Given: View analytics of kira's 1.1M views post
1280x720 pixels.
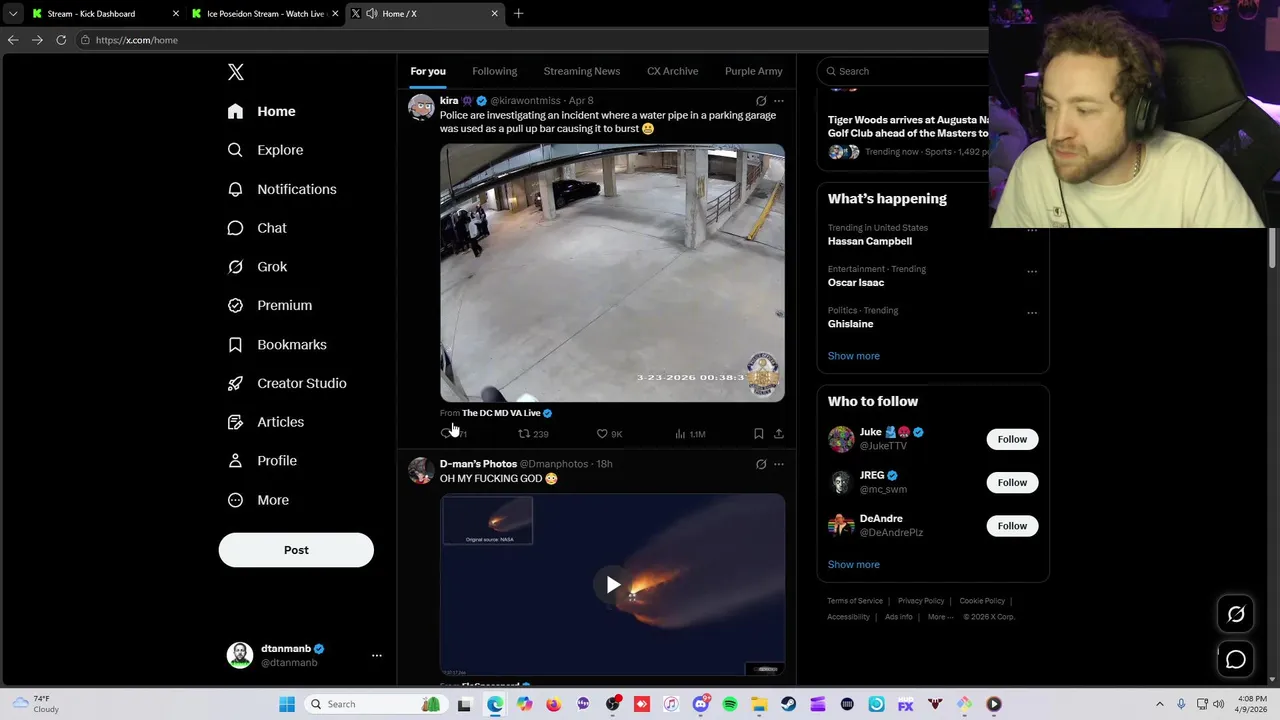Looking at the screenshot, I should point(690,434).
